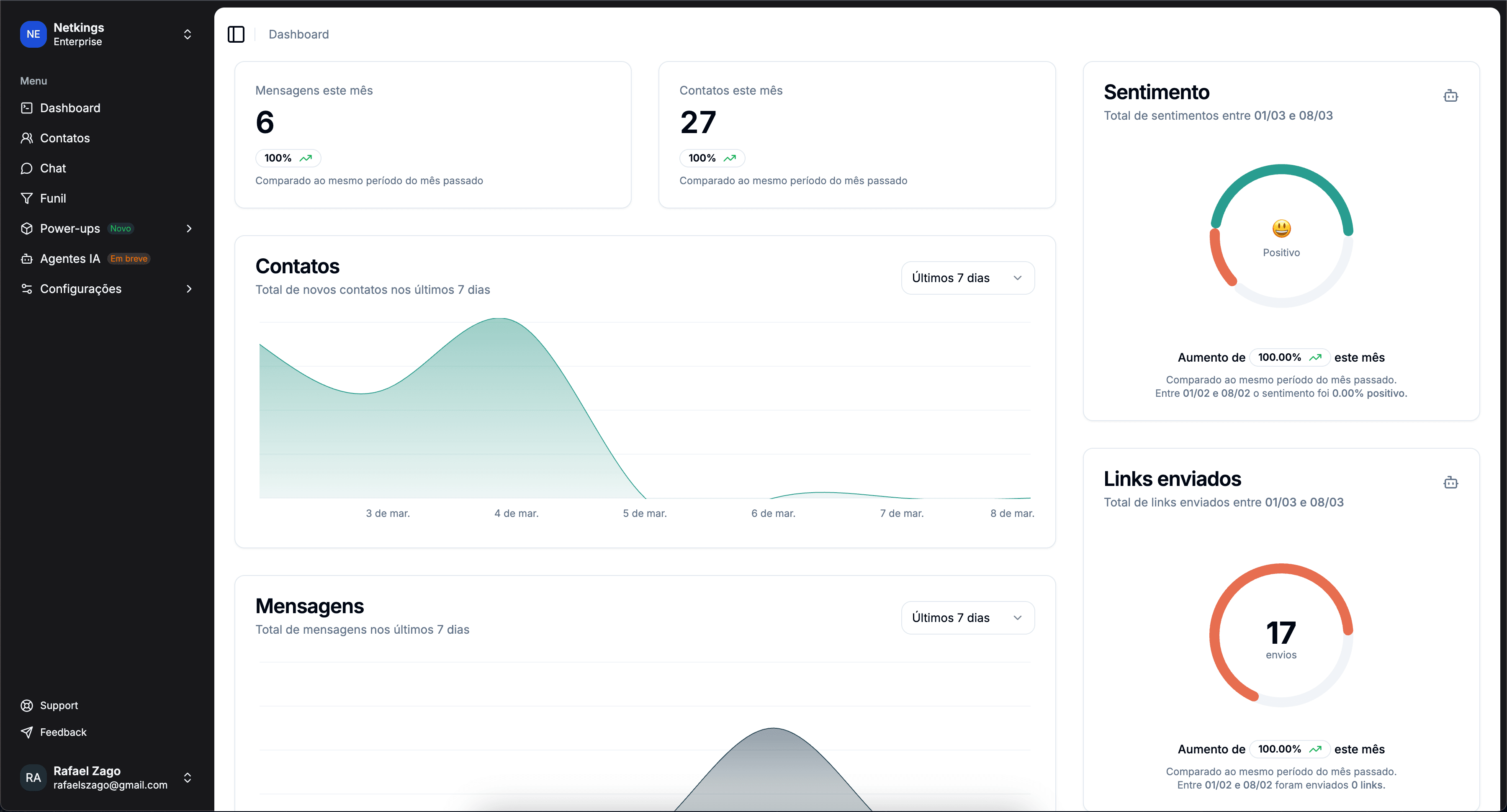Click the Sentimento card robot icon
The width and height of the screenshot is (1507, 812).
(x=1450, y=95)
